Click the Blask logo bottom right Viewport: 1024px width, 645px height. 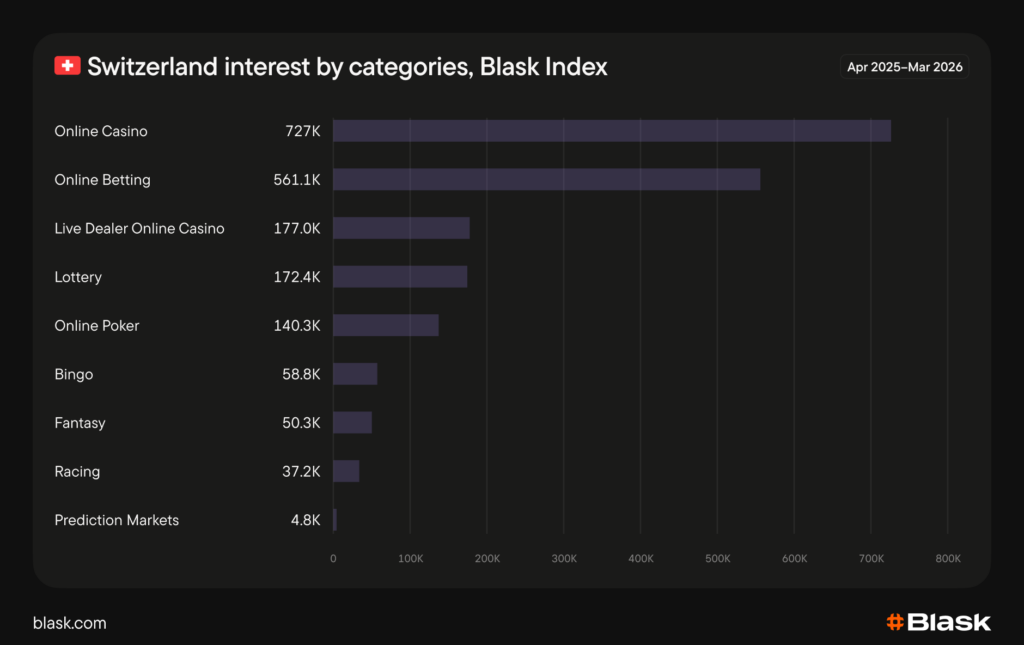pyautogui.click(x=938, y=622)
